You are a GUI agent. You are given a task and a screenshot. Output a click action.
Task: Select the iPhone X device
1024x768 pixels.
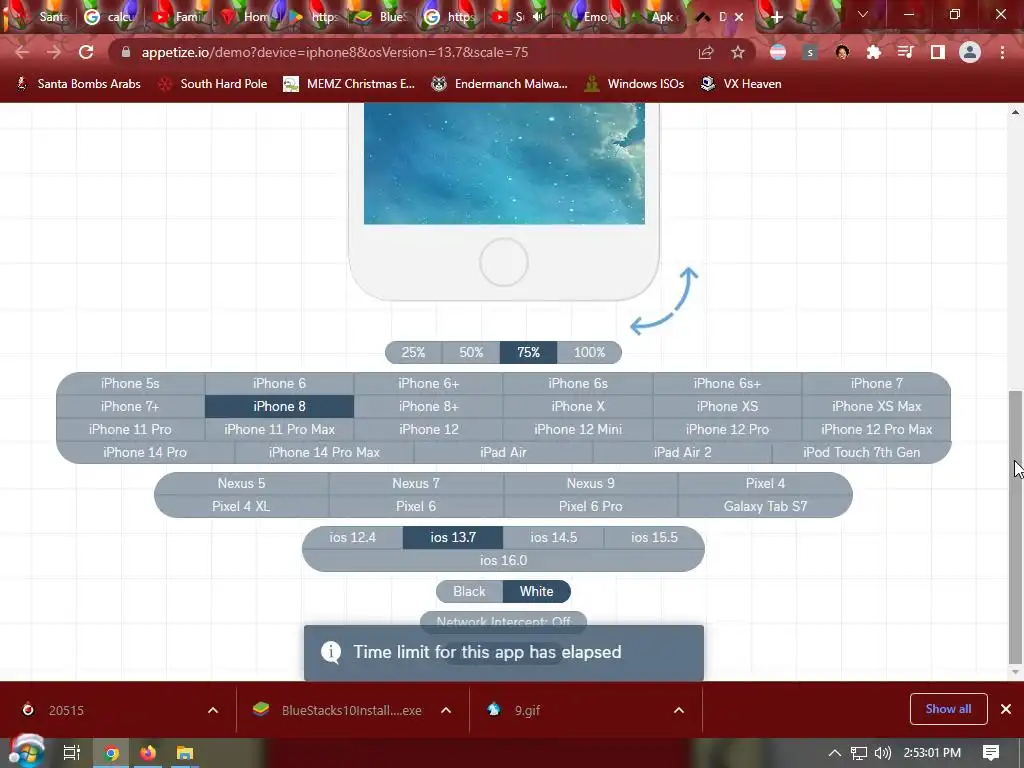pos(578,406)
